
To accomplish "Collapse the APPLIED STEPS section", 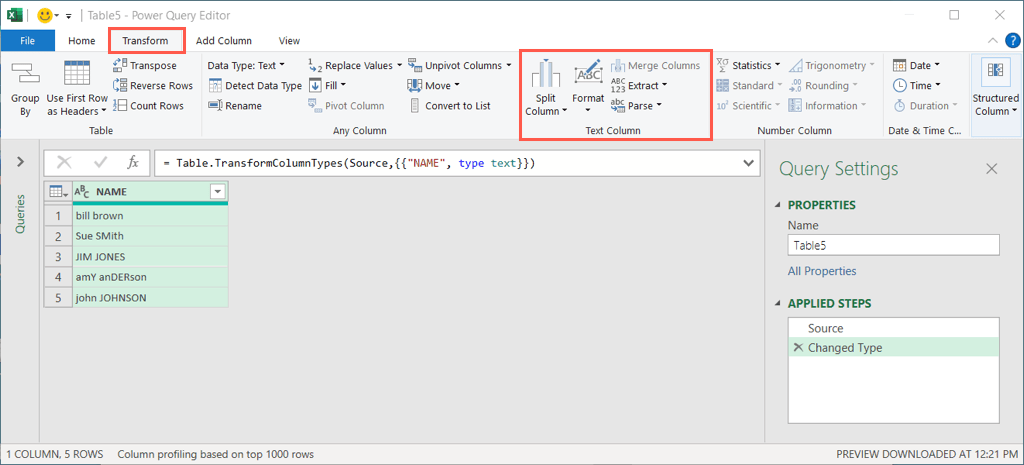I will pyautogui.click(x=777, y=304).
